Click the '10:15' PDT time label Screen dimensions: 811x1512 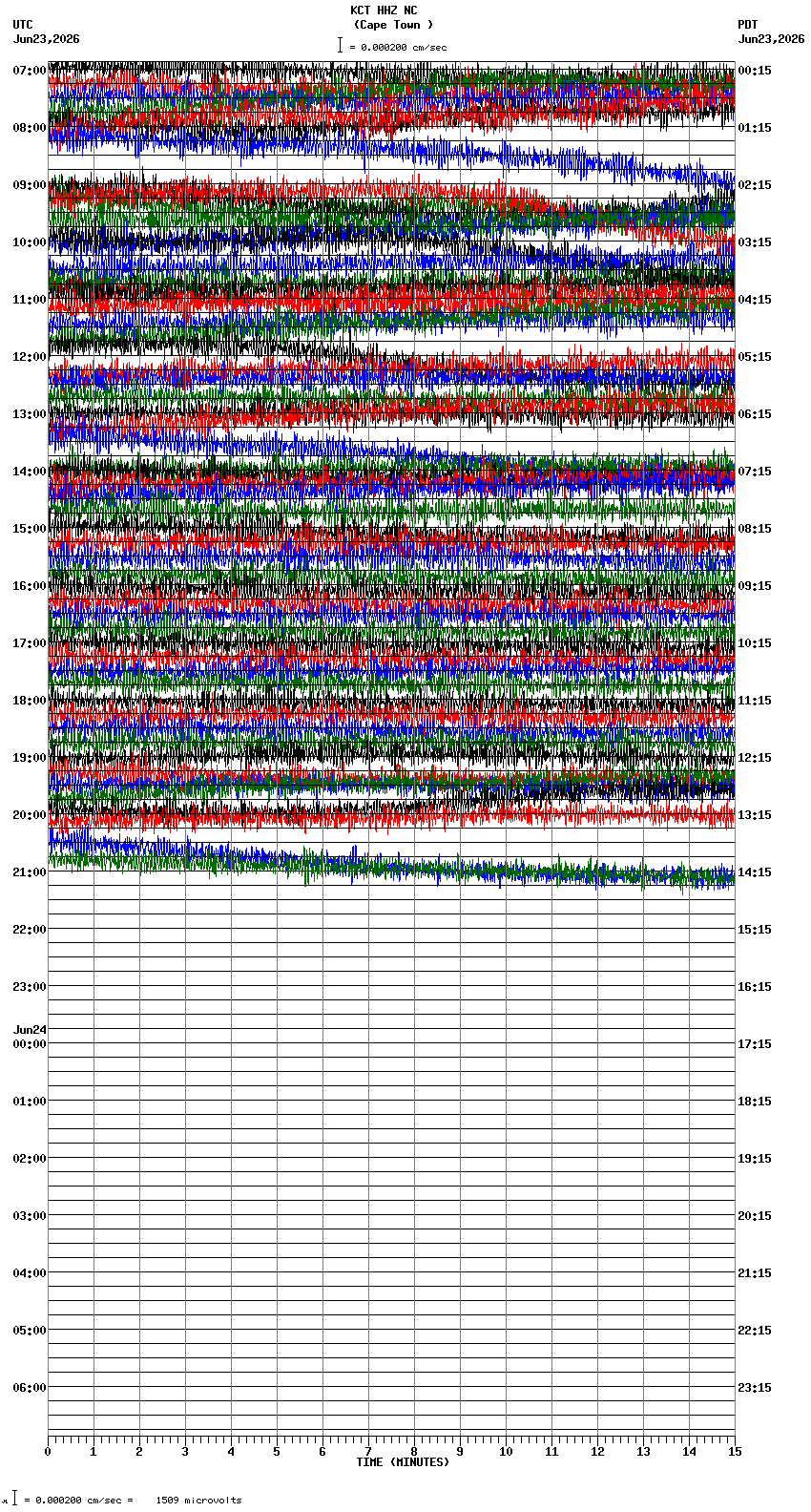click(x=755, y=643)
